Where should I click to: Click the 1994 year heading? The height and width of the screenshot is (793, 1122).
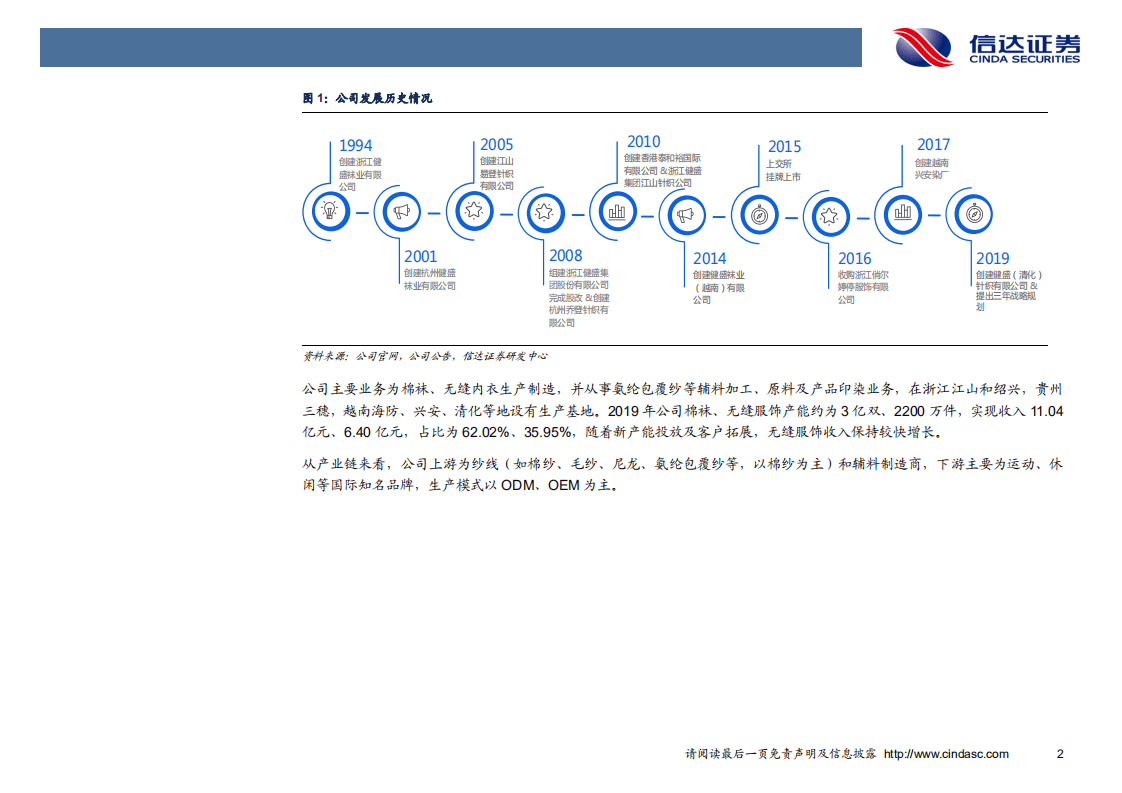tap(355, 146)
